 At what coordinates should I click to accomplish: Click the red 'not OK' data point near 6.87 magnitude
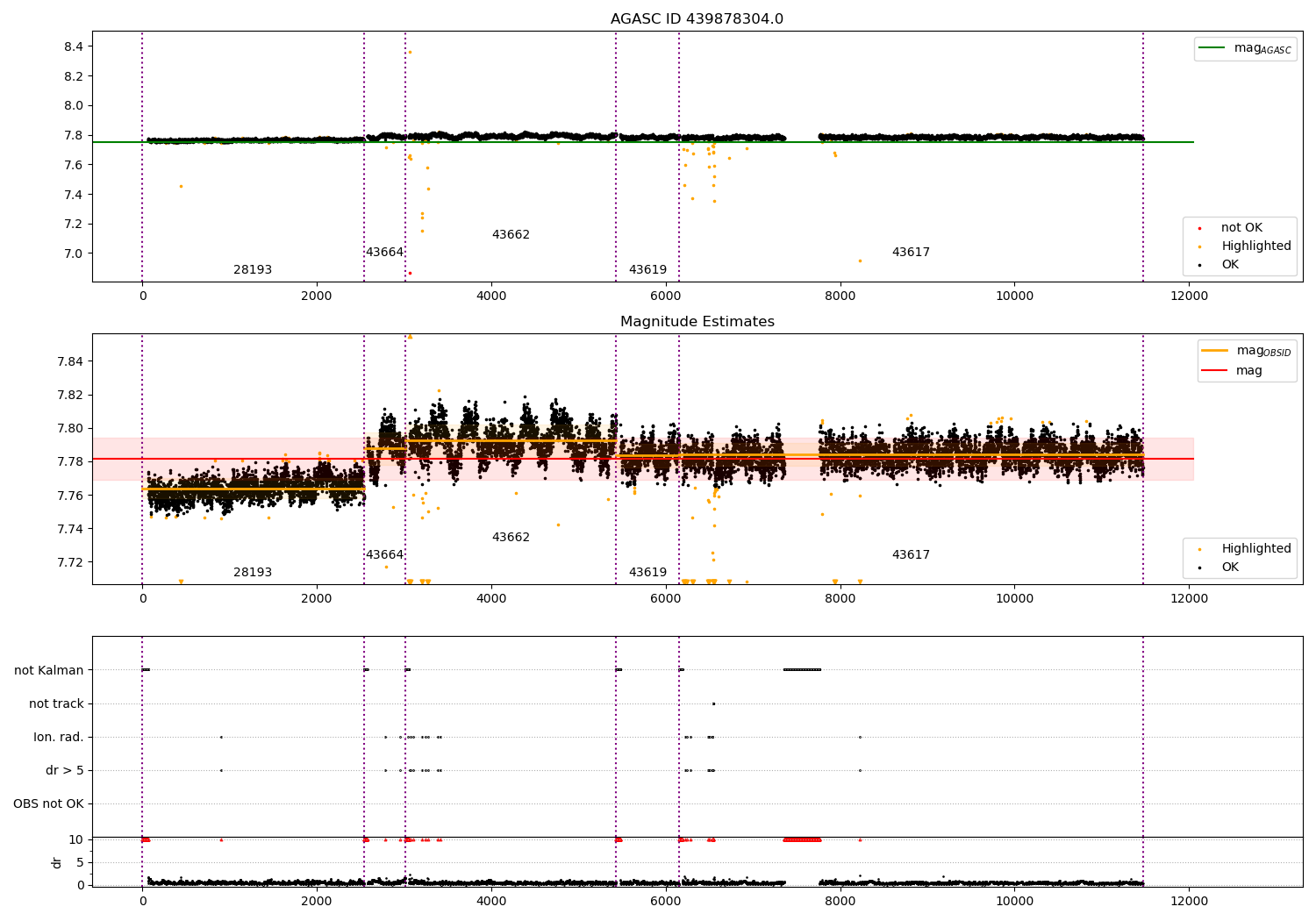[x=410, y=273]
